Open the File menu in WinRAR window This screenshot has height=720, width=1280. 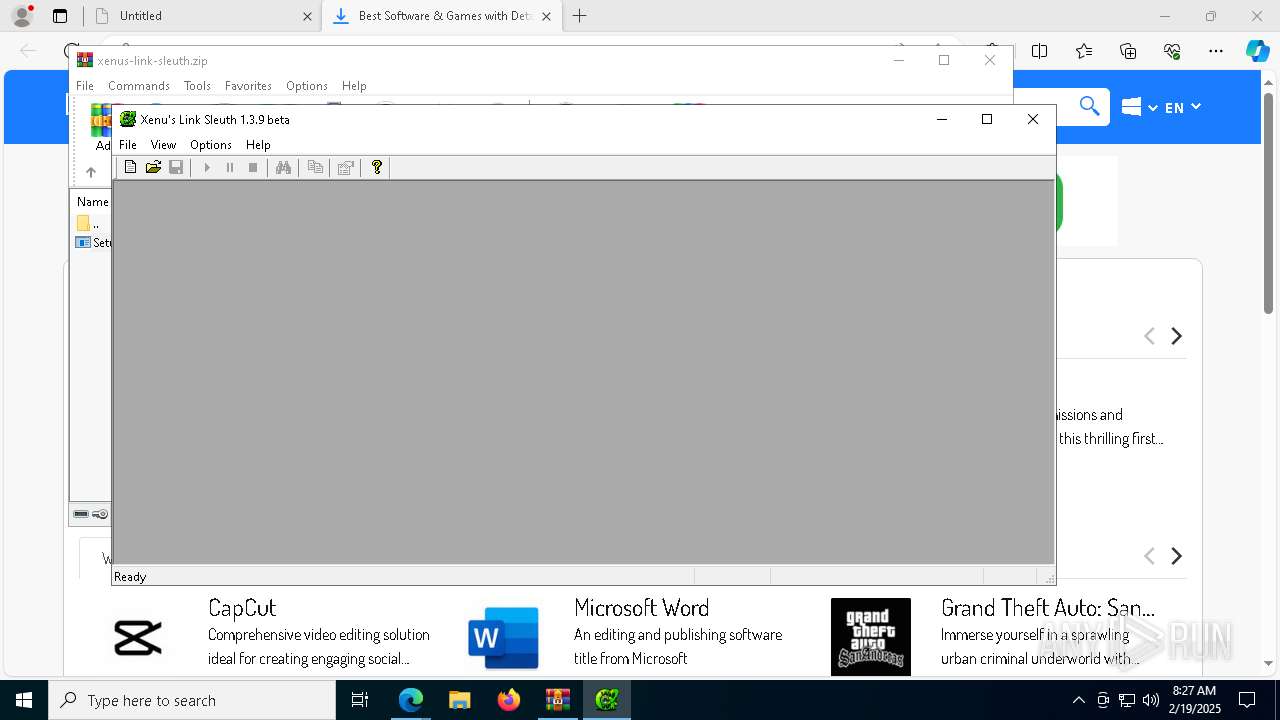[85, 86]
